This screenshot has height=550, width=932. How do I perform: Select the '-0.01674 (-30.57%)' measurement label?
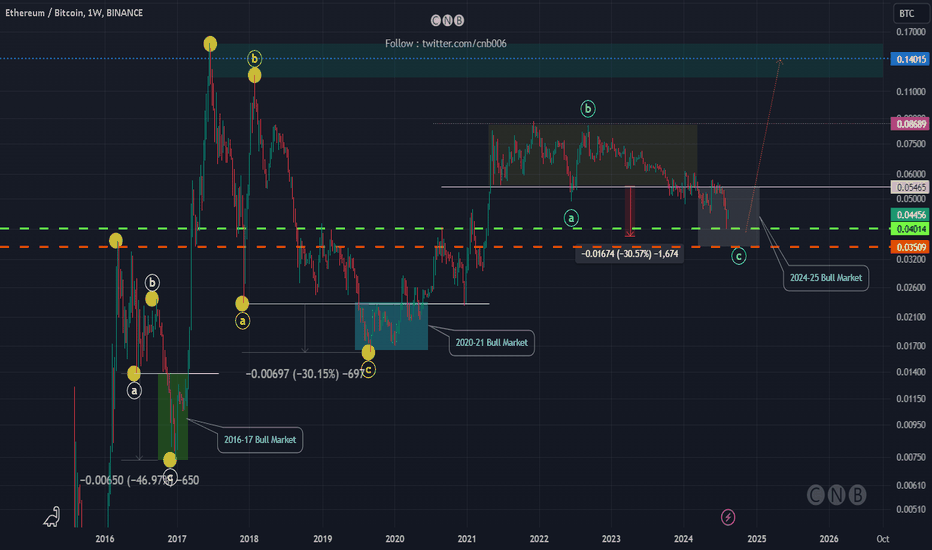coord(629,254)
